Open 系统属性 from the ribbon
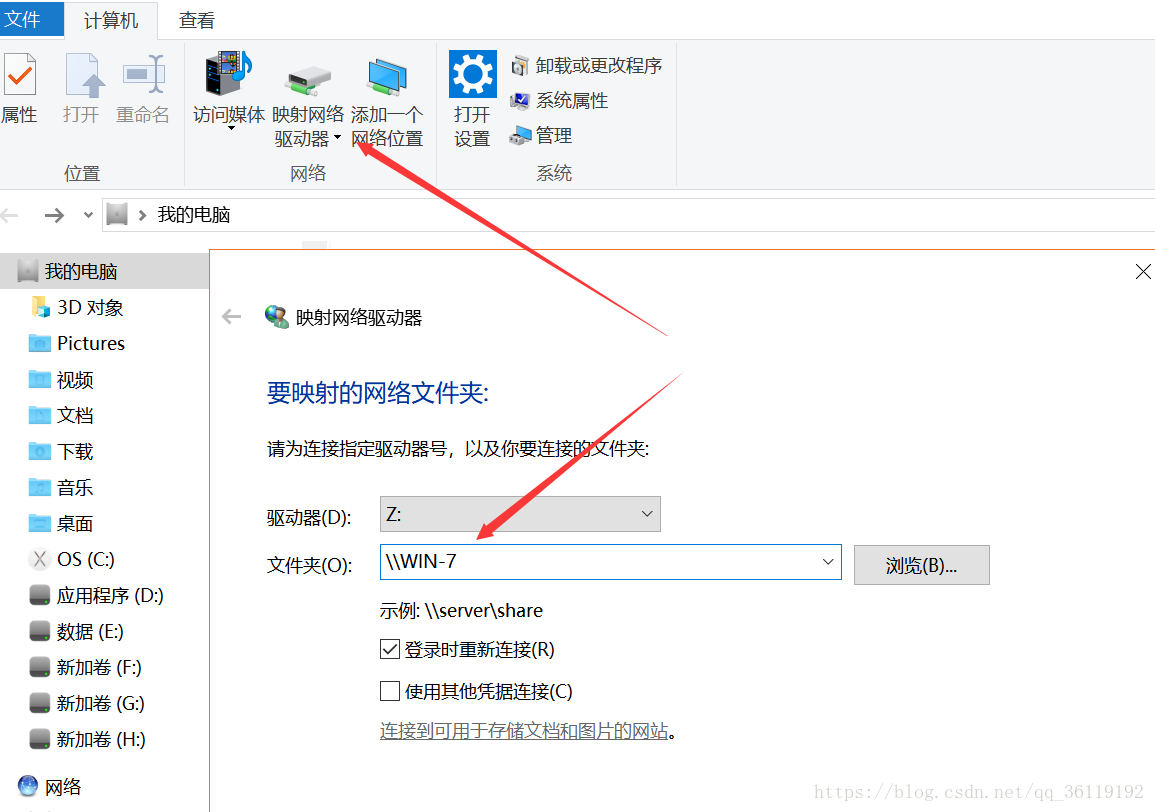Screen dimensions: 1155x812 [559, 100]
